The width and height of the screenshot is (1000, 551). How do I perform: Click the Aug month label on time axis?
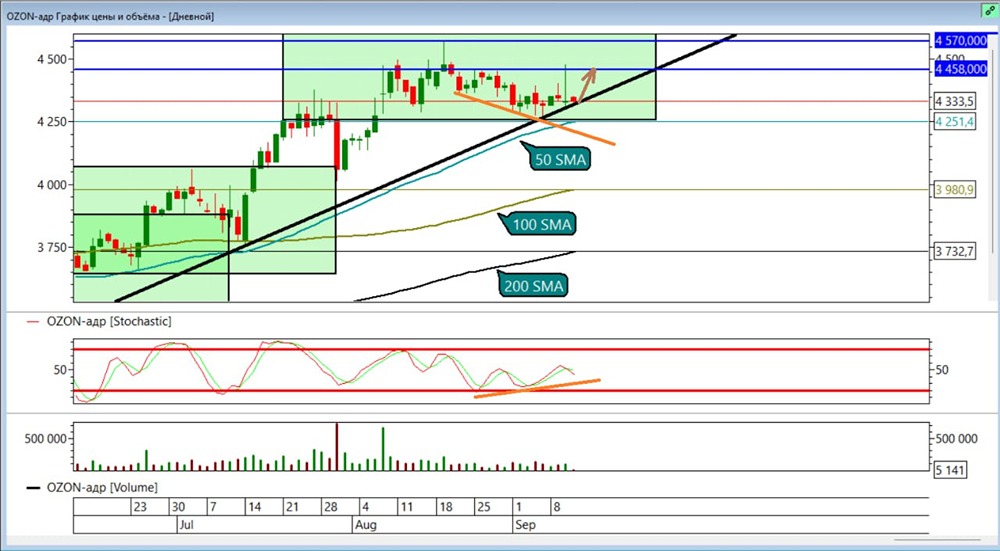pyautogui.click(x=364, y=525)
